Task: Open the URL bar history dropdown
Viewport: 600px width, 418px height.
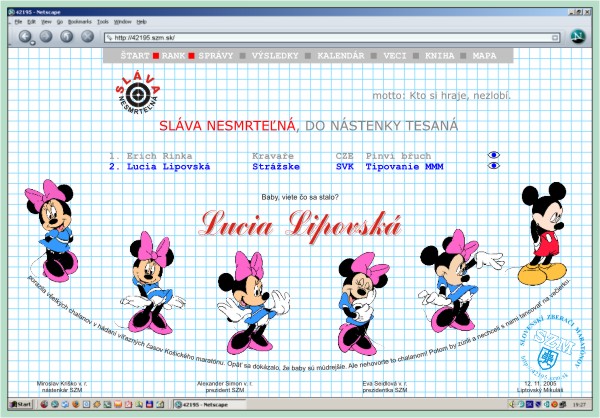Action: click(x=555, y=38)
